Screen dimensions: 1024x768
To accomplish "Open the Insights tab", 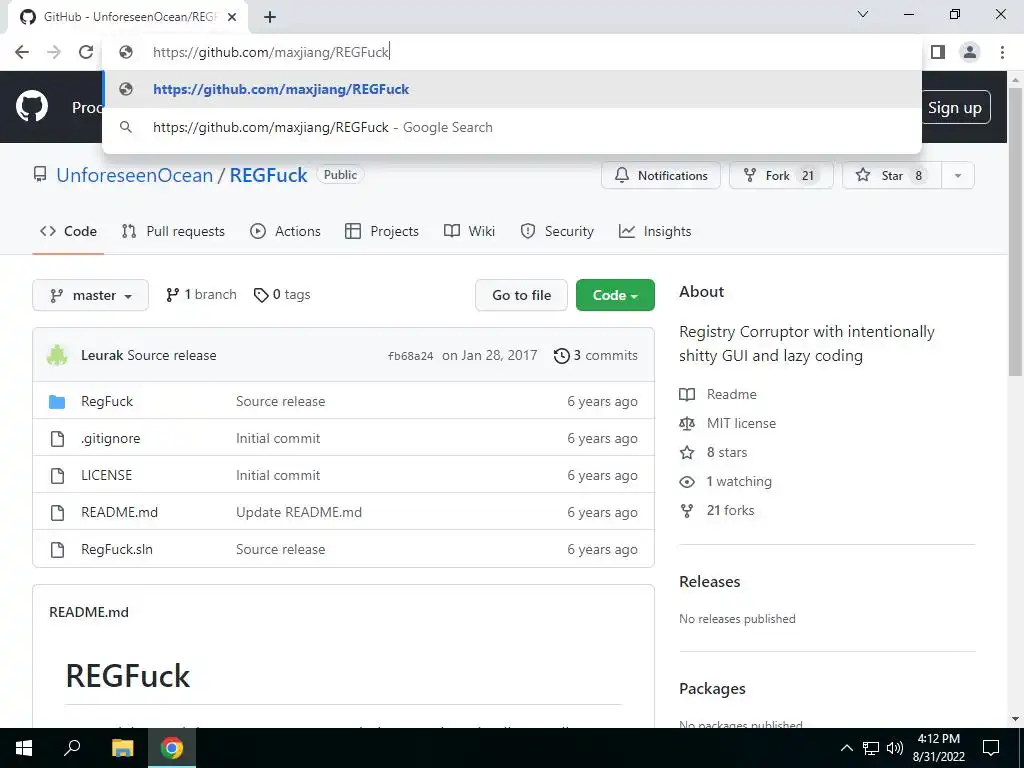I will [655, 231].
